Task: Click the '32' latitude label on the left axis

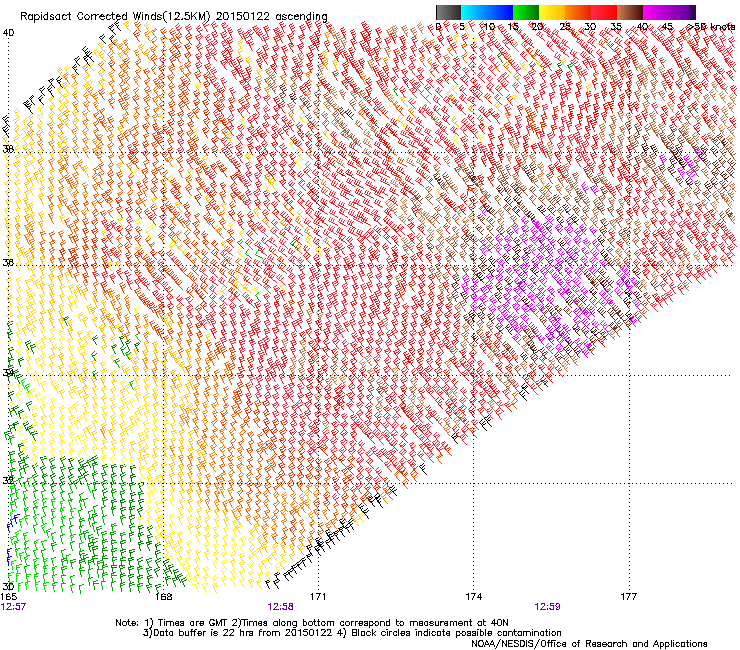Action: coord(8,481)
